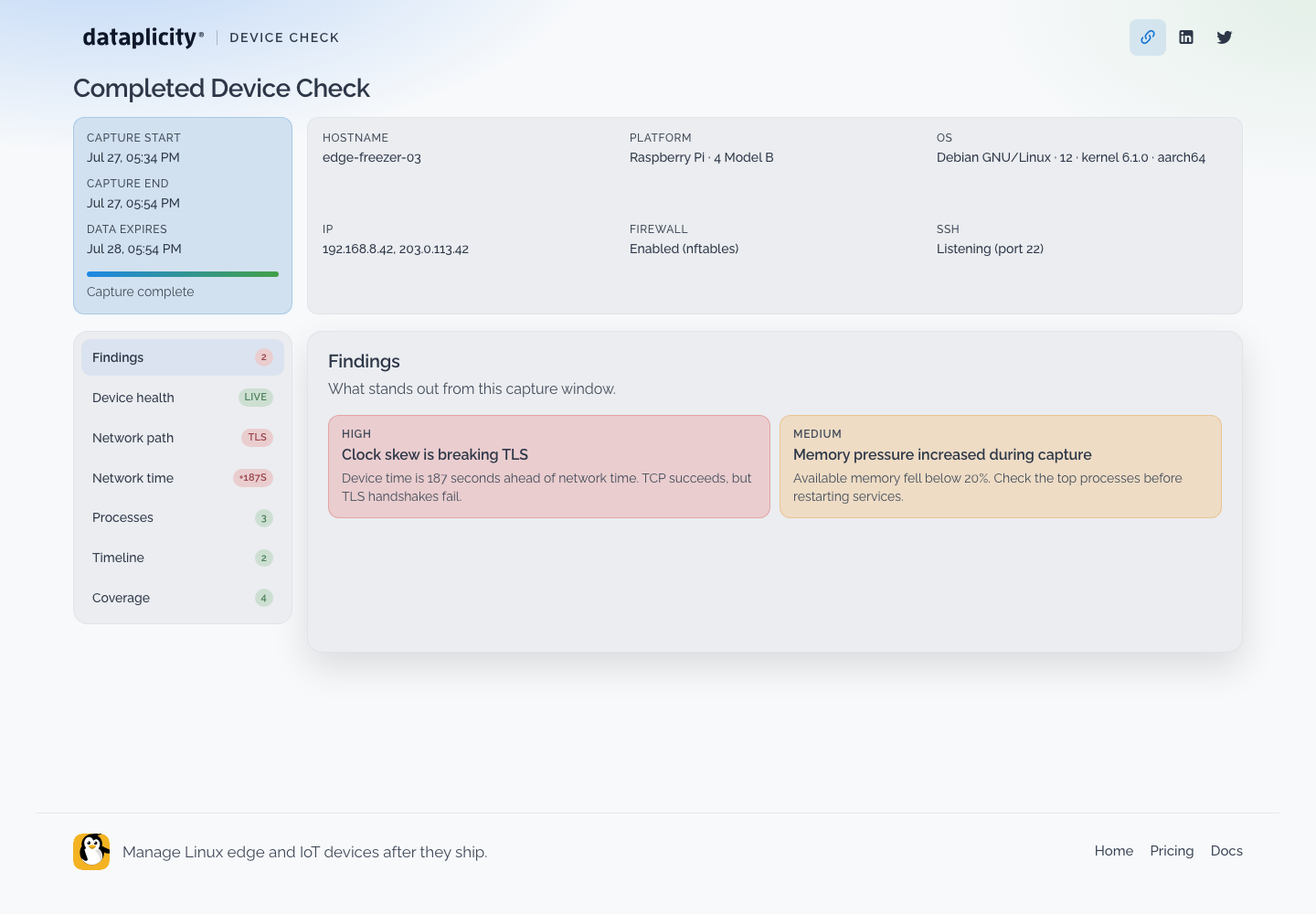Click the capture start time Jul 27, 05:34 PM

(133, 157)
